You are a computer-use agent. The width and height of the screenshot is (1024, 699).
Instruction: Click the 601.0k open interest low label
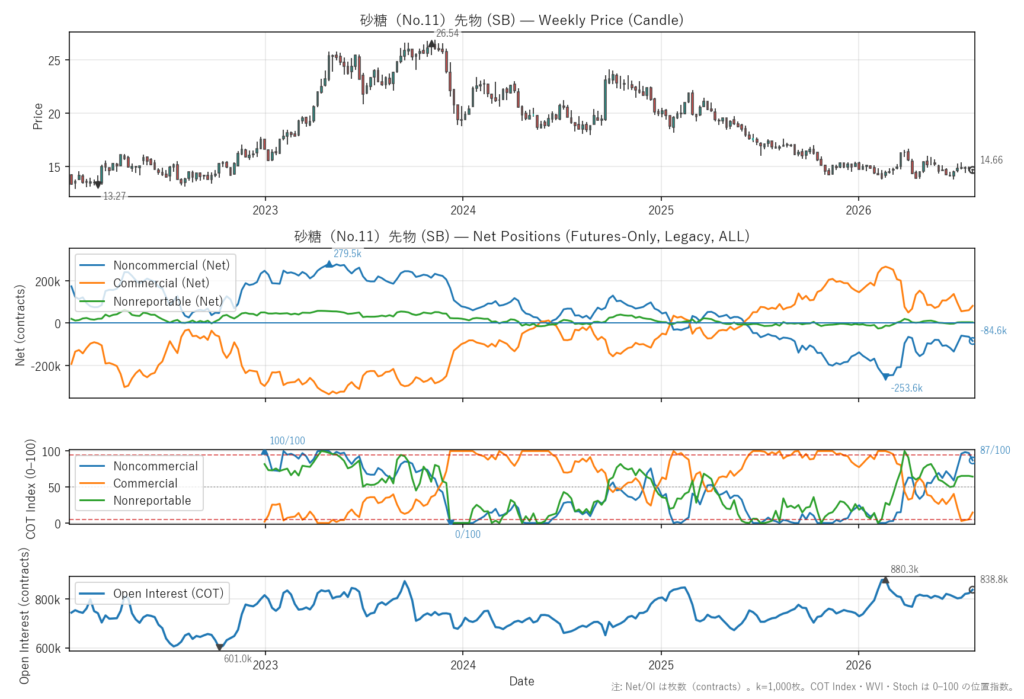(238, 658)
